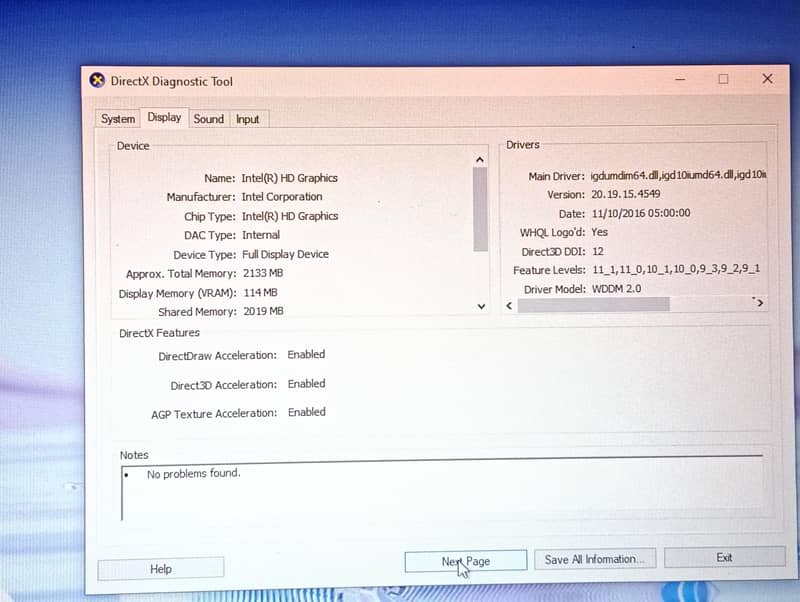Click the Help button

pyautogui.click(x=161, y=568)
